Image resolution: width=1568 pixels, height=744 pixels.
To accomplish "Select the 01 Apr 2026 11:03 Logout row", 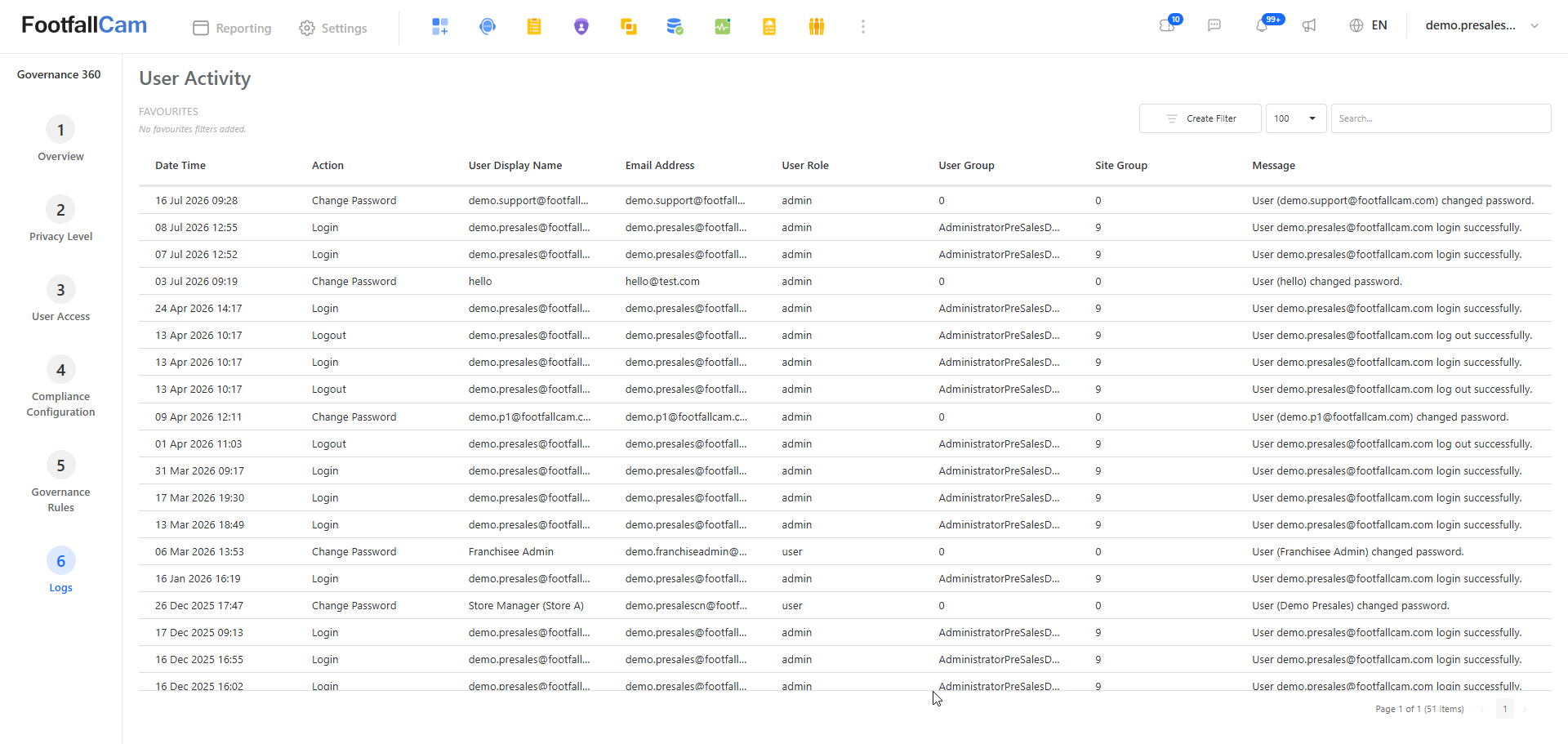I will coord(845,443).
